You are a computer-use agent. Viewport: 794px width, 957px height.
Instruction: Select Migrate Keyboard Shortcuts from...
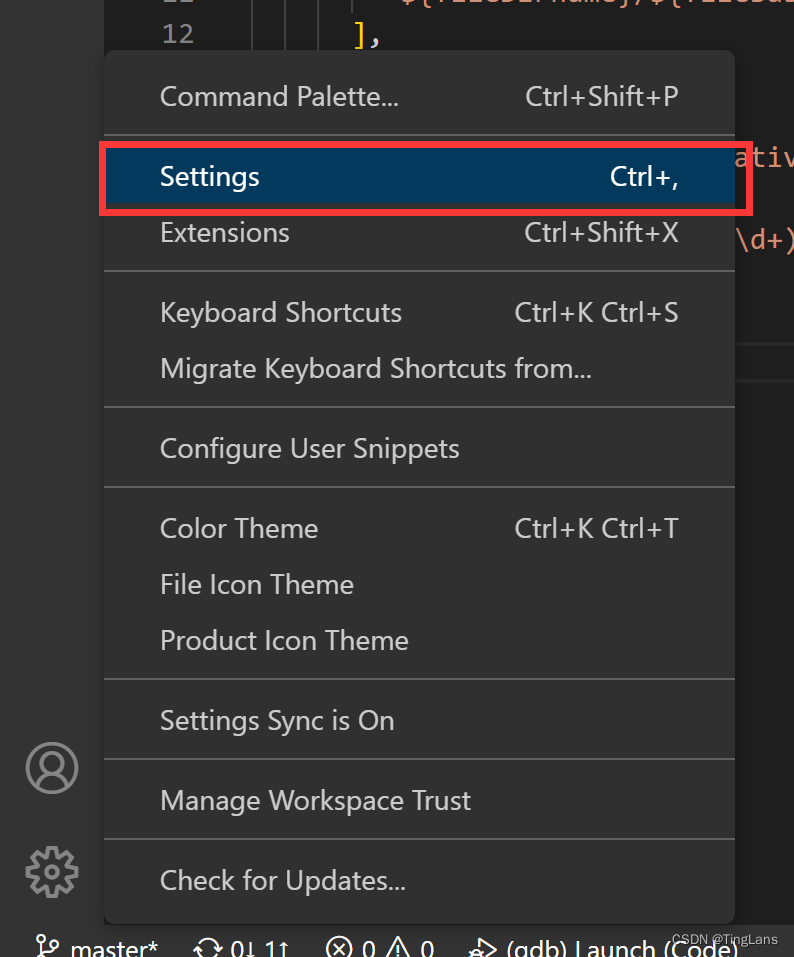[419, 369]
